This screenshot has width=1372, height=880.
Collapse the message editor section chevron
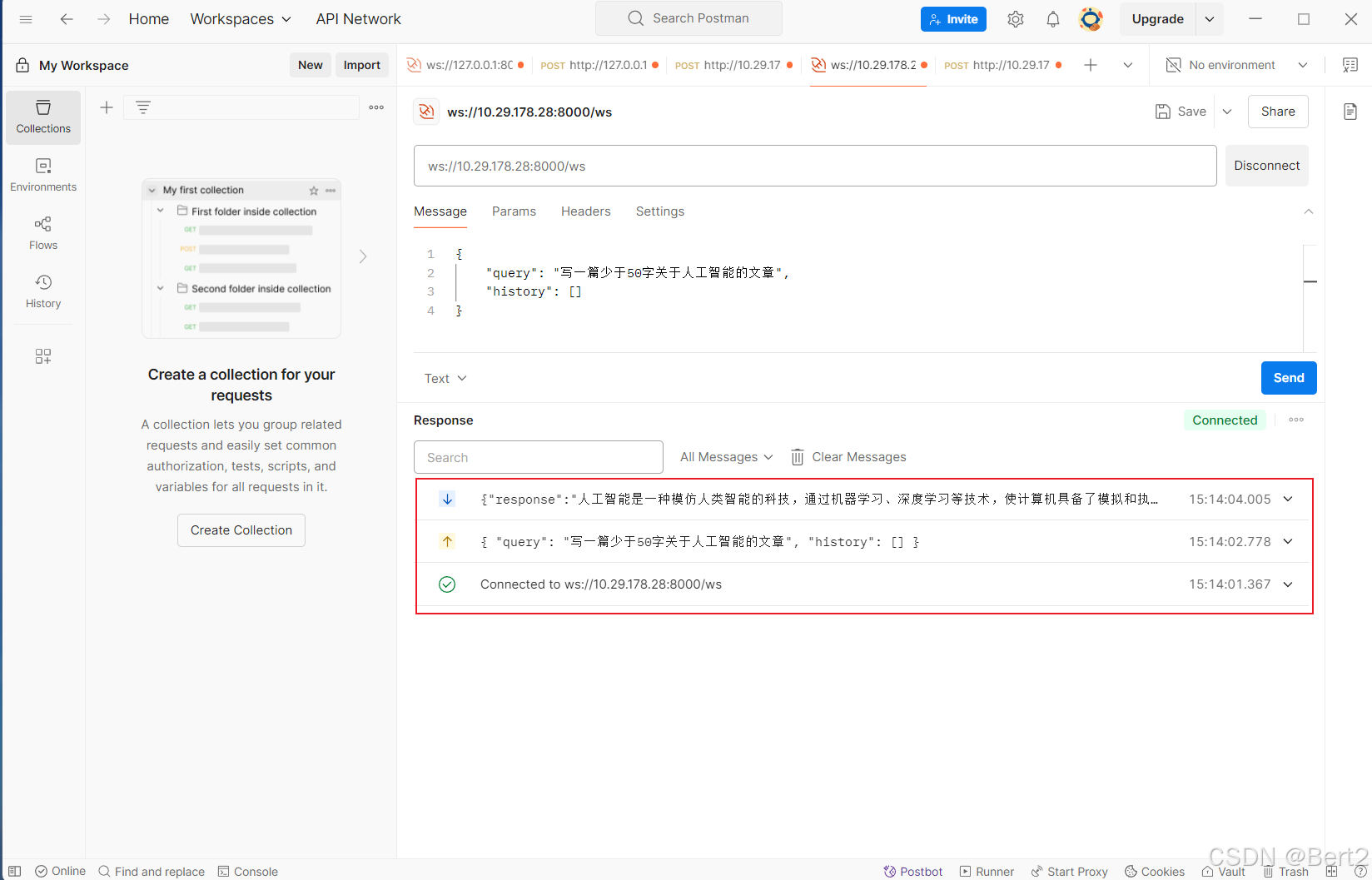[1309, 211]
